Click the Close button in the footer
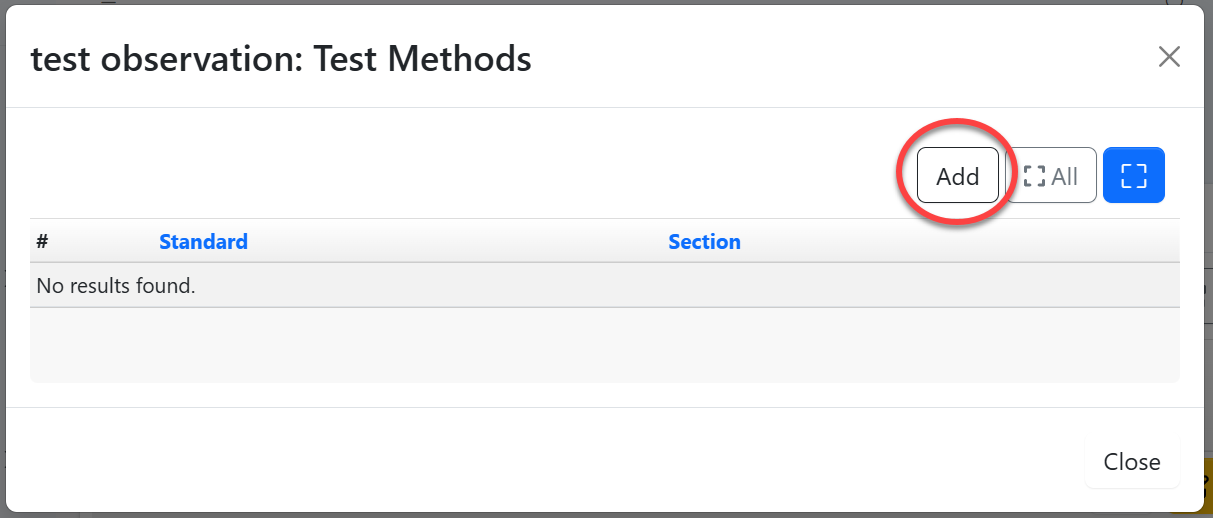This screenshot has width=1213, height=518. point(1131,462)
